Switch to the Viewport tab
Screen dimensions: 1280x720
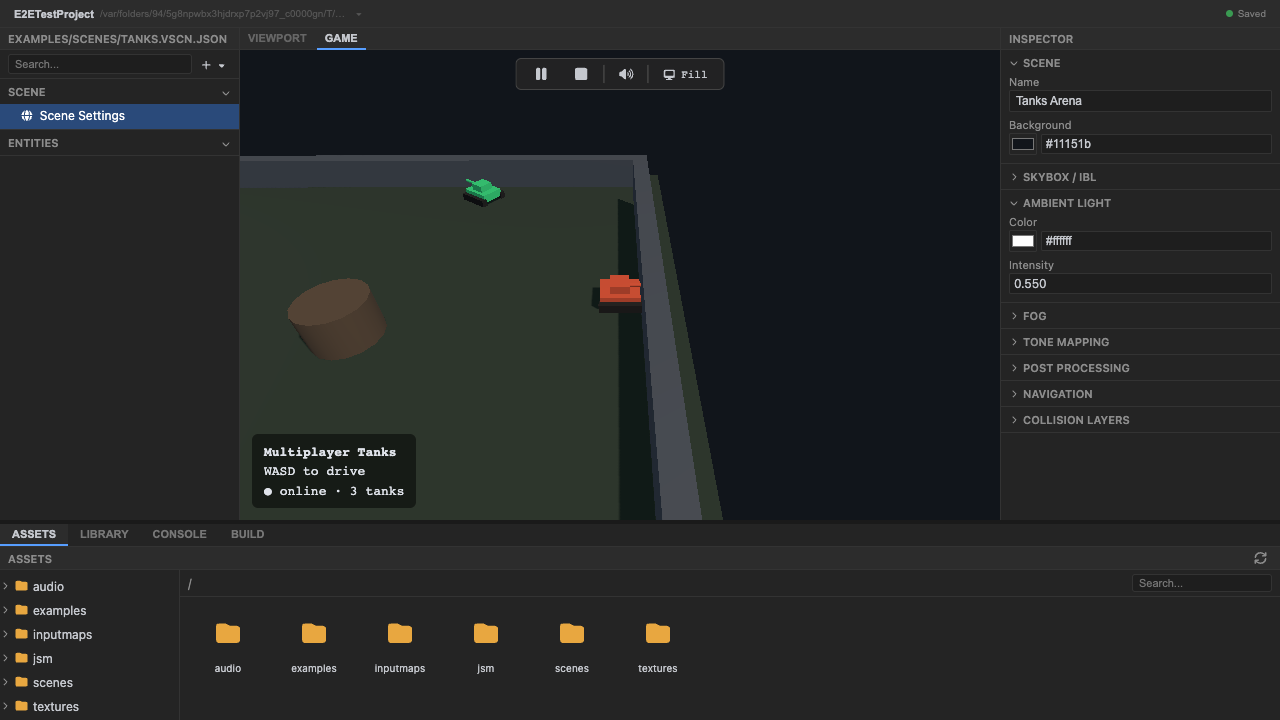tap(277, 38)
